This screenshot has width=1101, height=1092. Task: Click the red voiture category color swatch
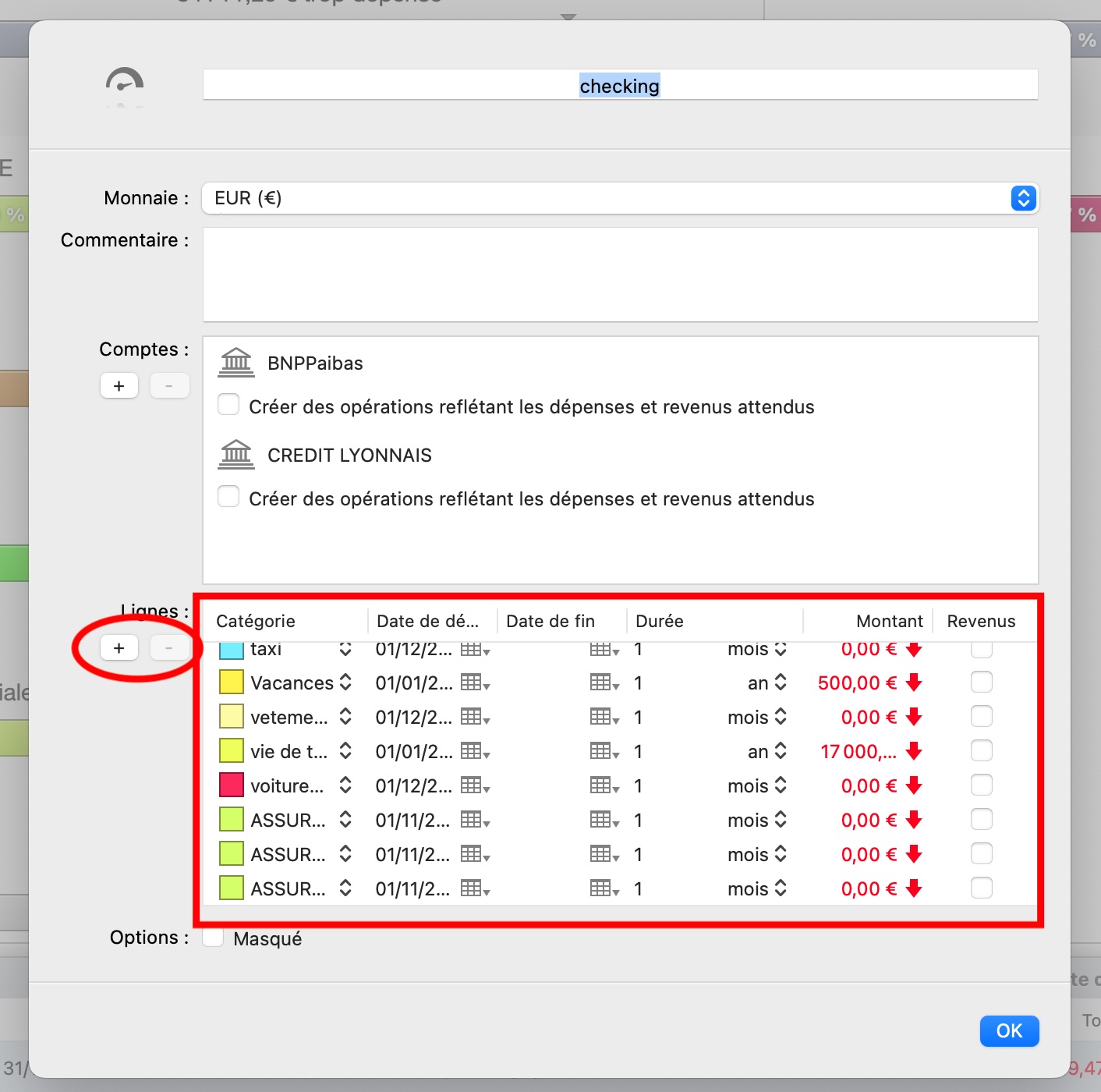(232, 785)
